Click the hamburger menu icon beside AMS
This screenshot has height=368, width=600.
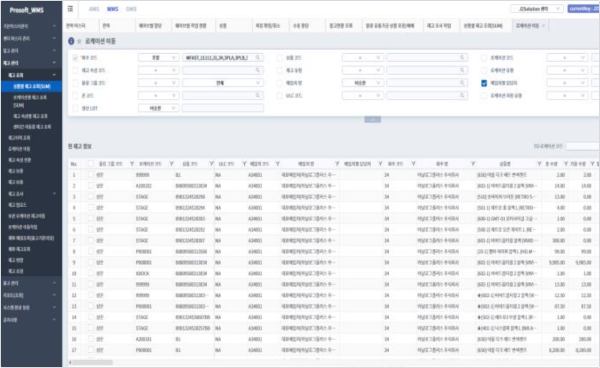pyautogui.click(x=70, y=8)
